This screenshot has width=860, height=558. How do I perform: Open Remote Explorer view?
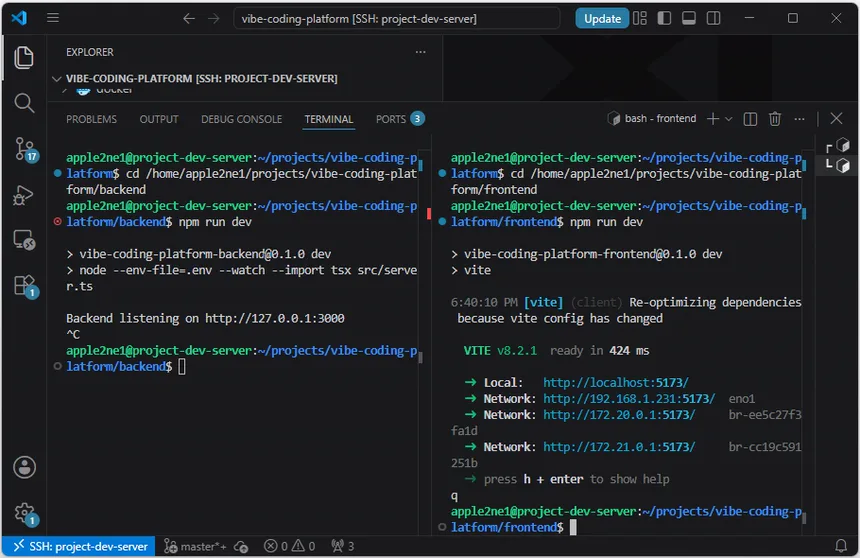coord(24,240)
